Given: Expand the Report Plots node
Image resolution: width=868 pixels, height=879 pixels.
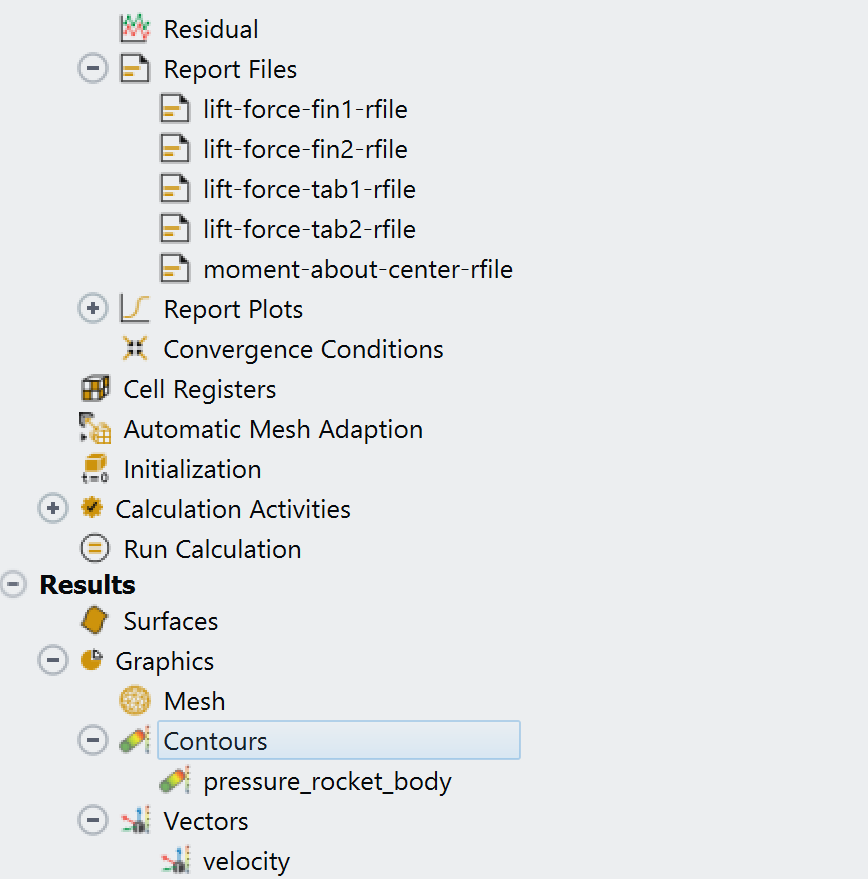Looking at the screenshot, I should (x=93, y=309).
